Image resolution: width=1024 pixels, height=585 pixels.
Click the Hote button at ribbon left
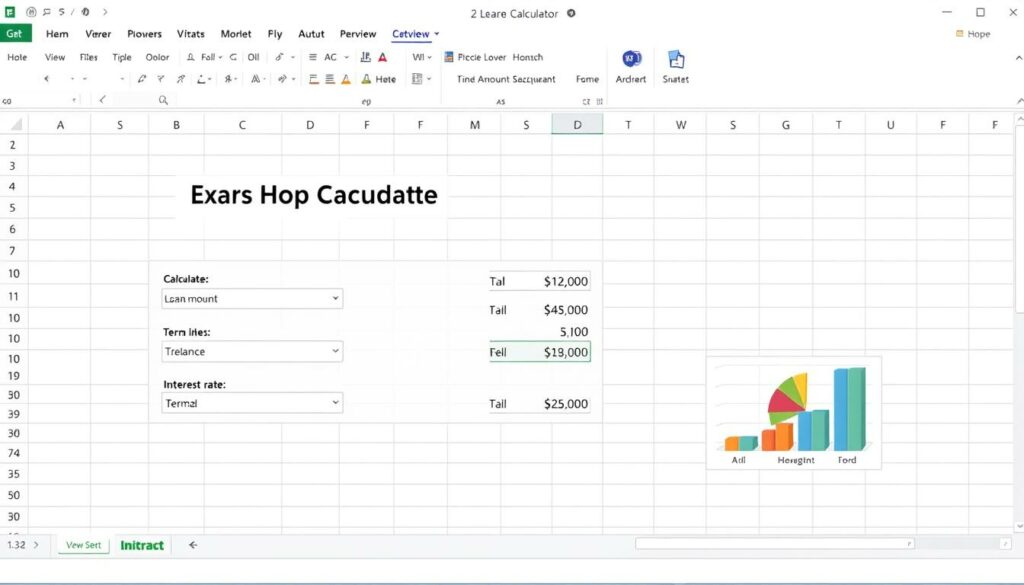pos(17,57)
